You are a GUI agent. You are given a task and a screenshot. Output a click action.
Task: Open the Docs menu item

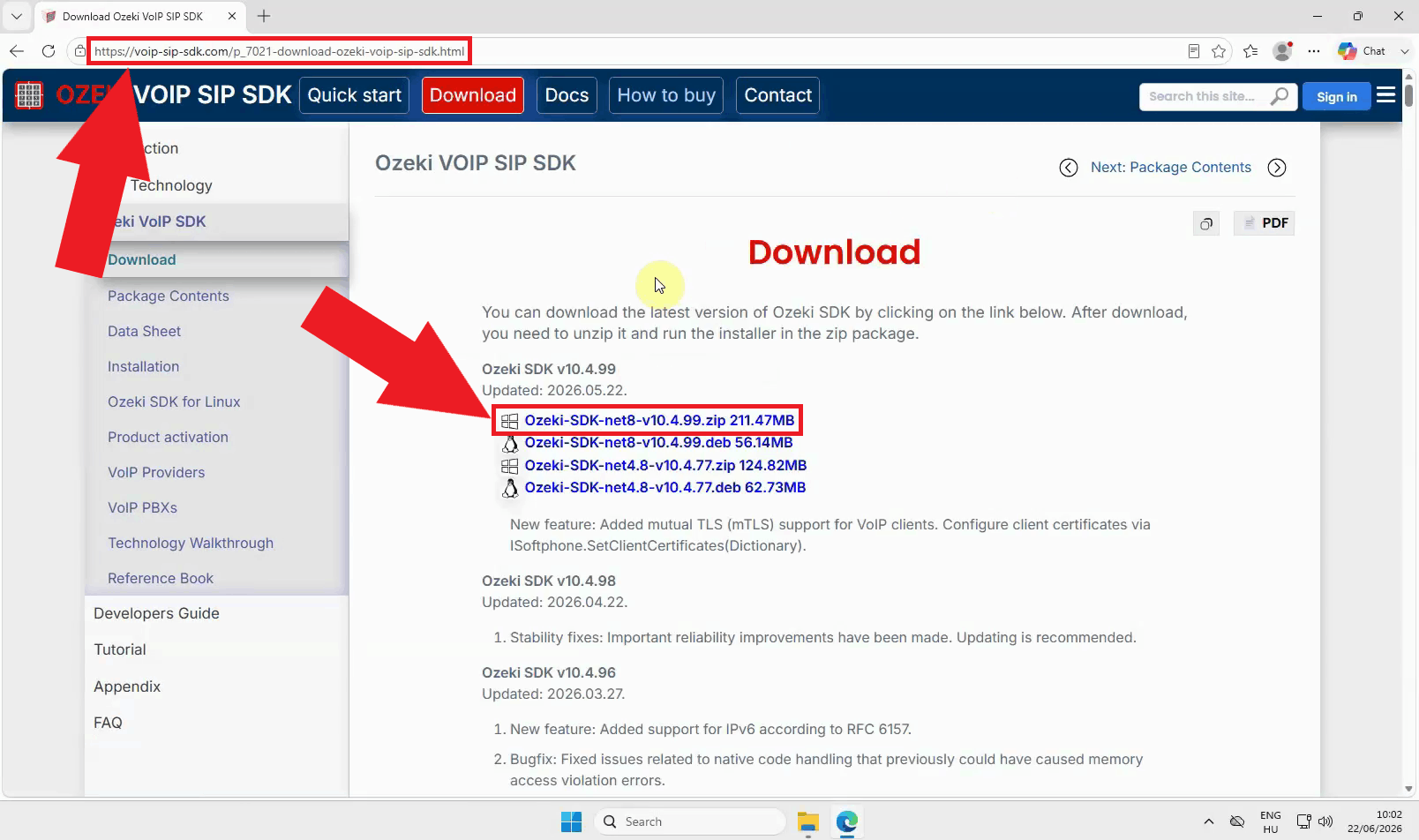tap(567, 95)
